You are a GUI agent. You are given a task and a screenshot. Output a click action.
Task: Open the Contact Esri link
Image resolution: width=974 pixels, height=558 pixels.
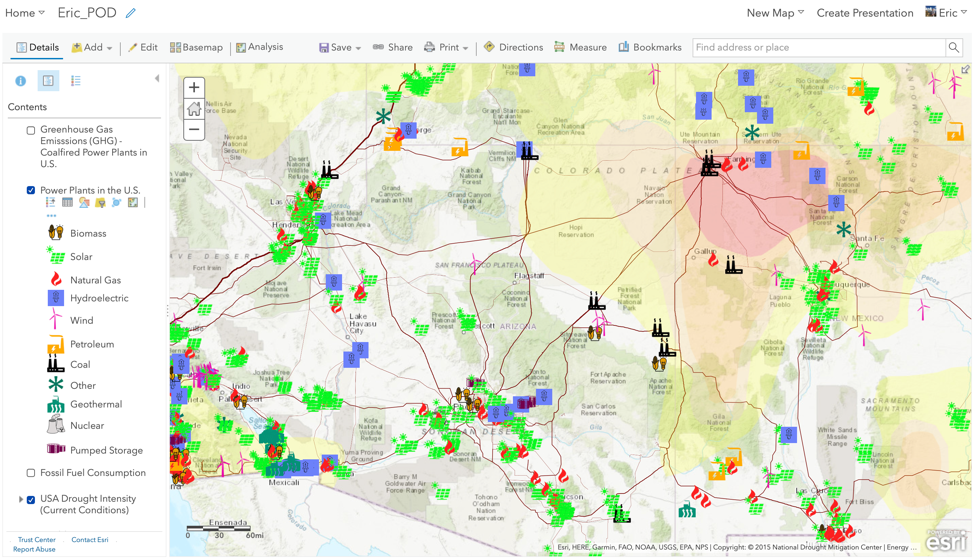point(89,539)
